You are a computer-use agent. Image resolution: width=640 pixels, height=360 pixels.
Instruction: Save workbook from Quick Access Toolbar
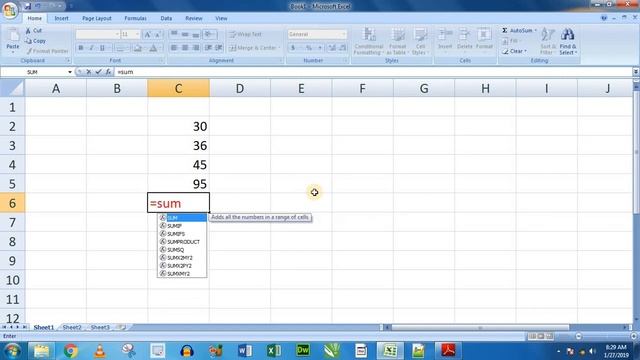pyautogui.click(x=27, y=6)
